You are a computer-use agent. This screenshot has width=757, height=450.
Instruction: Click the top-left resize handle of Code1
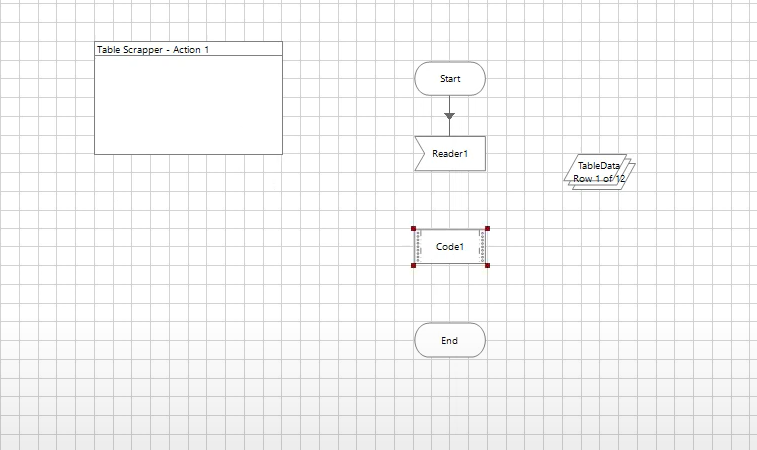click(x=413, y=228)
